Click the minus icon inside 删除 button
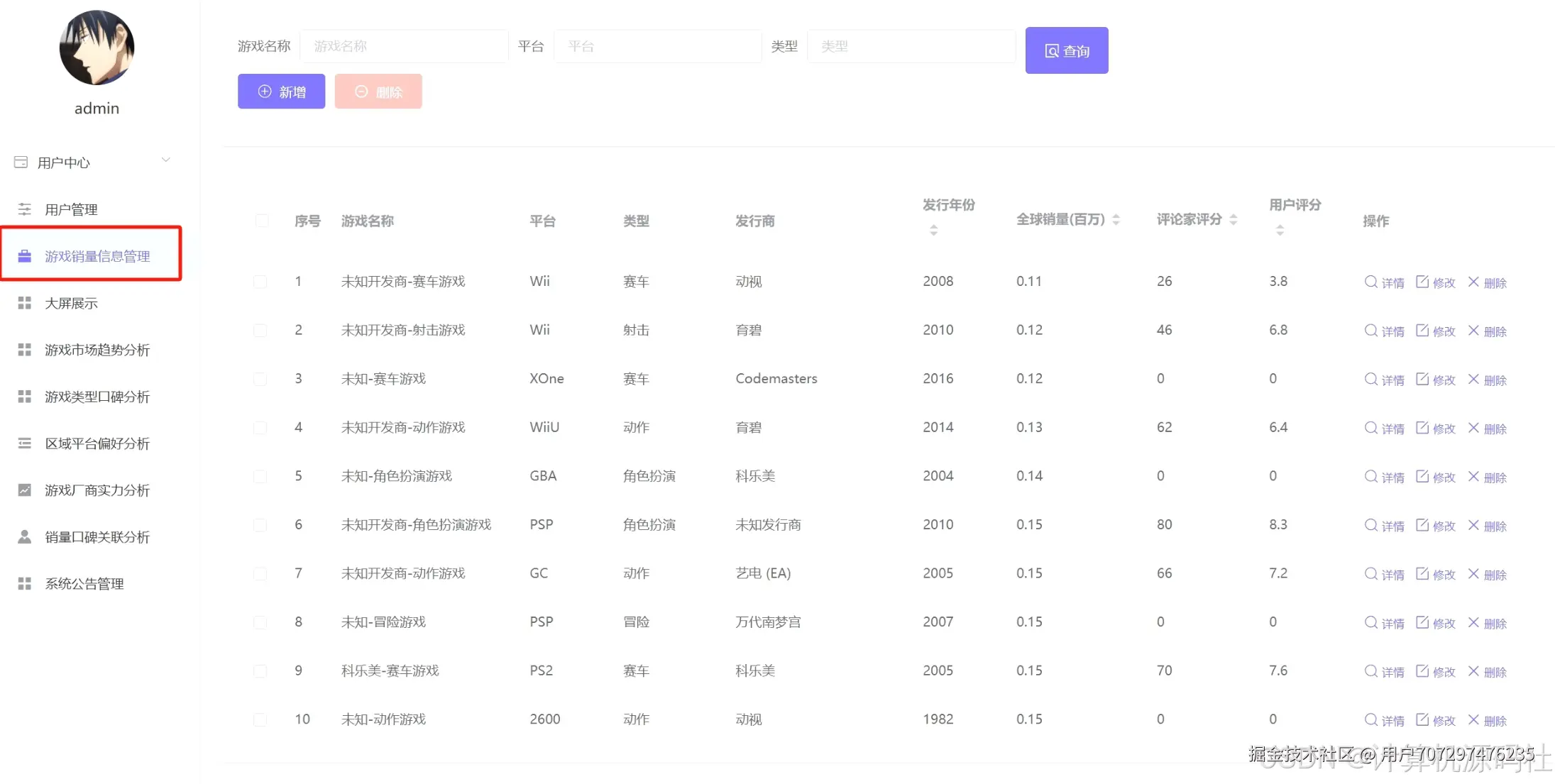The image size is (1555, 784). coord(361,91)
